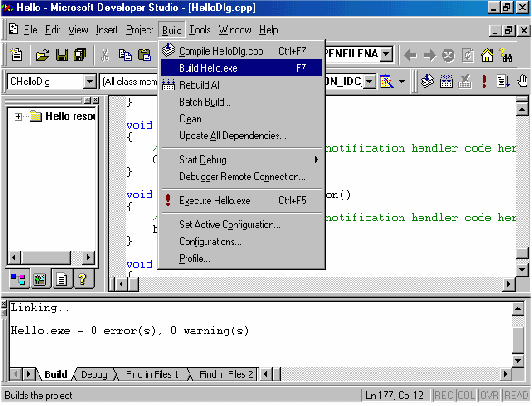The image size is (532, 406).
Task: Switch to Find in Files 2 tab
Action: (226, 374)
